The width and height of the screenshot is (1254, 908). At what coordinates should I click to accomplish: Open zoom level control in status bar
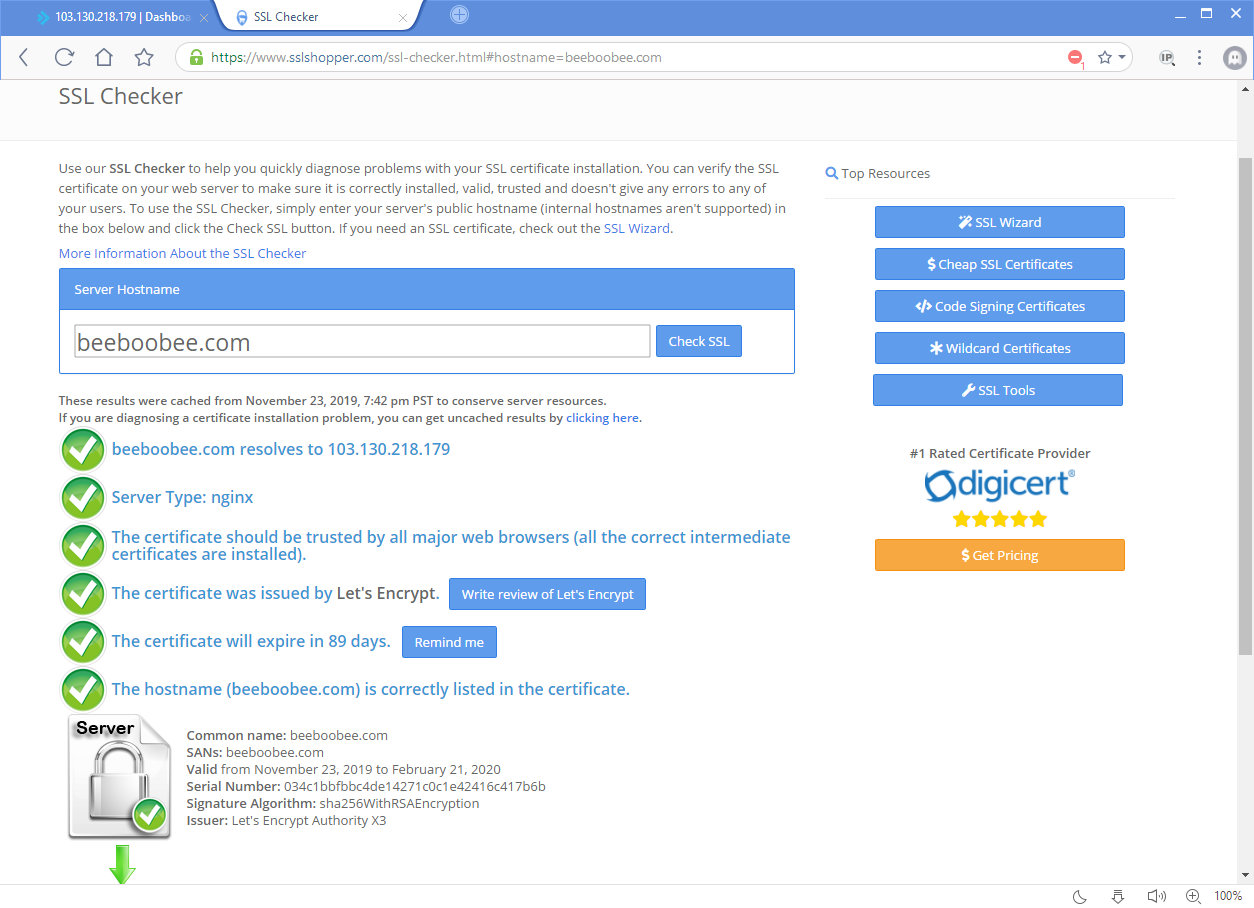click(1193, 896)
